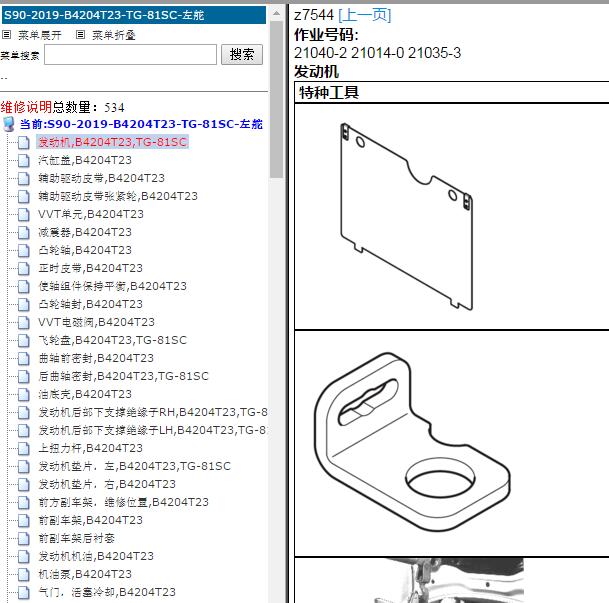
Task: Click the 搜索 search button
Action: 242,54
